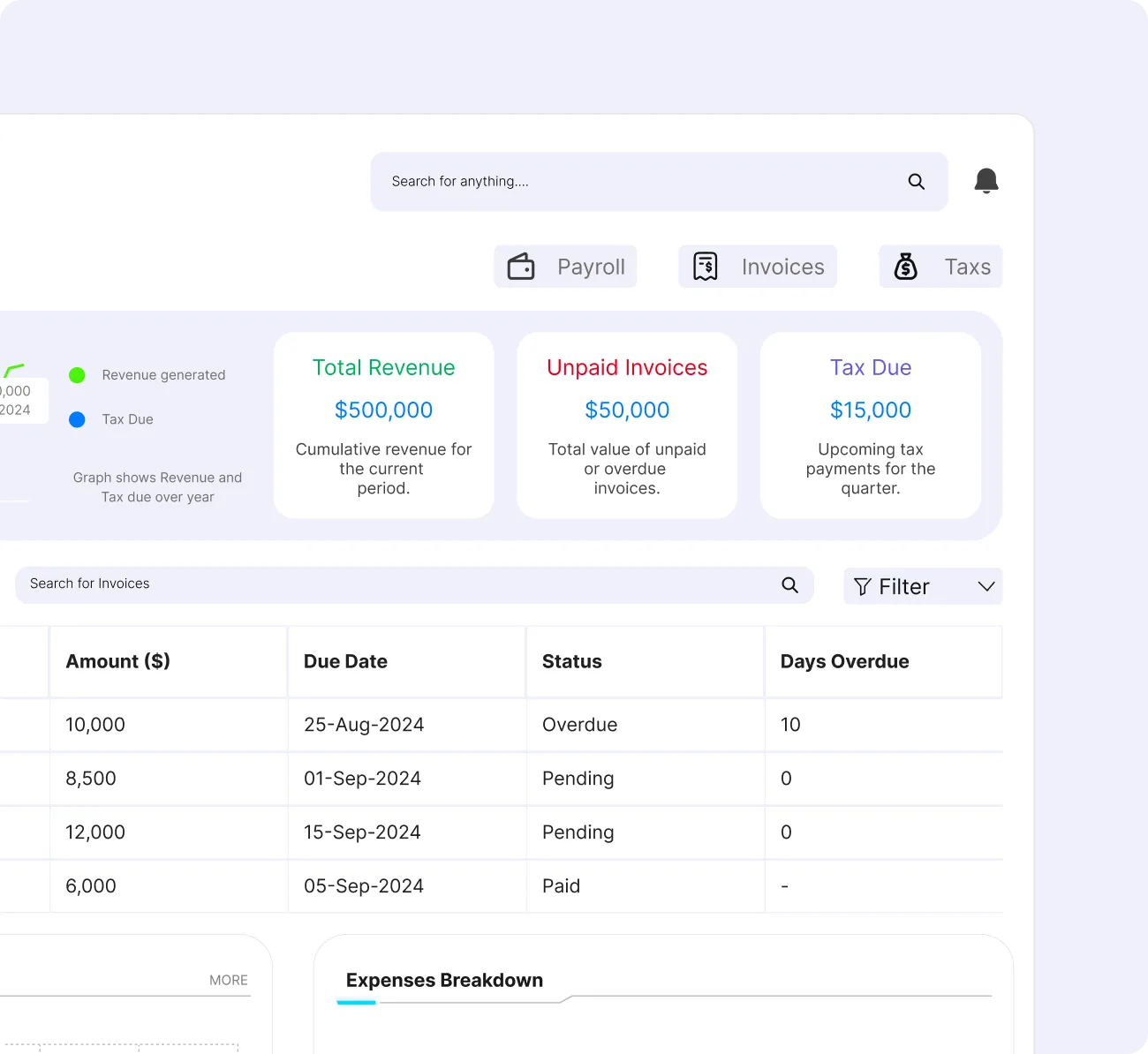This screenshot has height=1054, width=1148.
Task: Click the magnifier icon in invoice search
Action: coord(790,584)
